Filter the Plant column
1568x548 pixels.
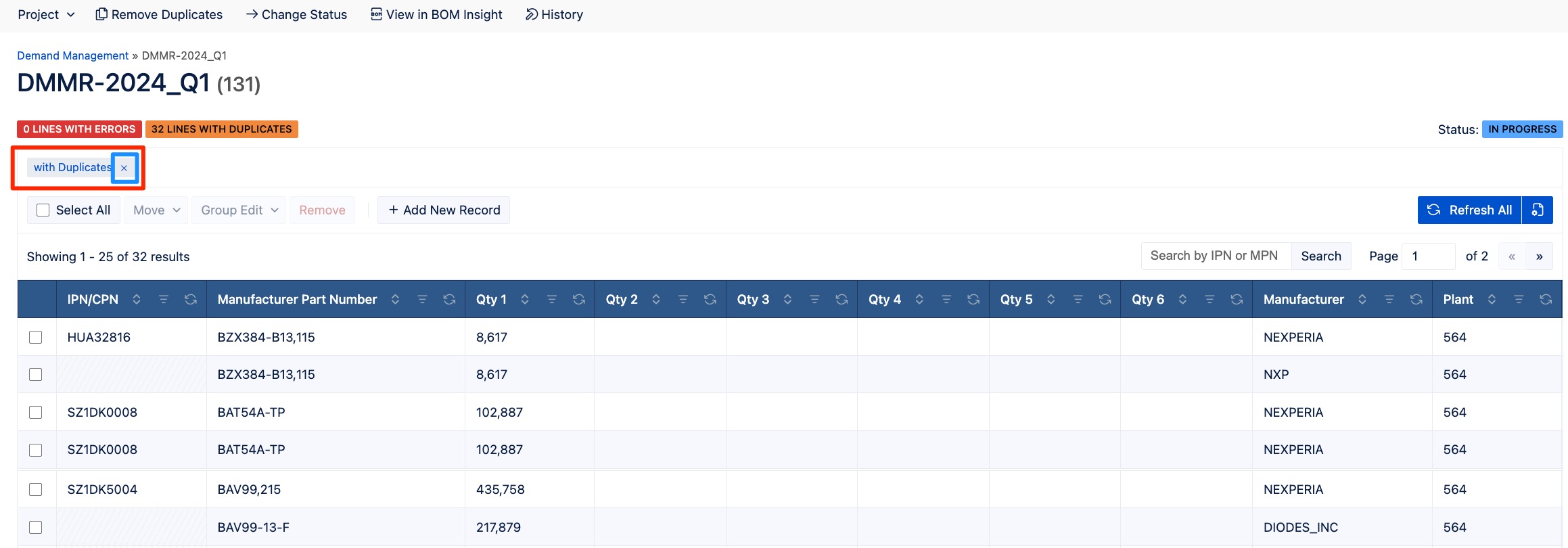coord(1519,299)
